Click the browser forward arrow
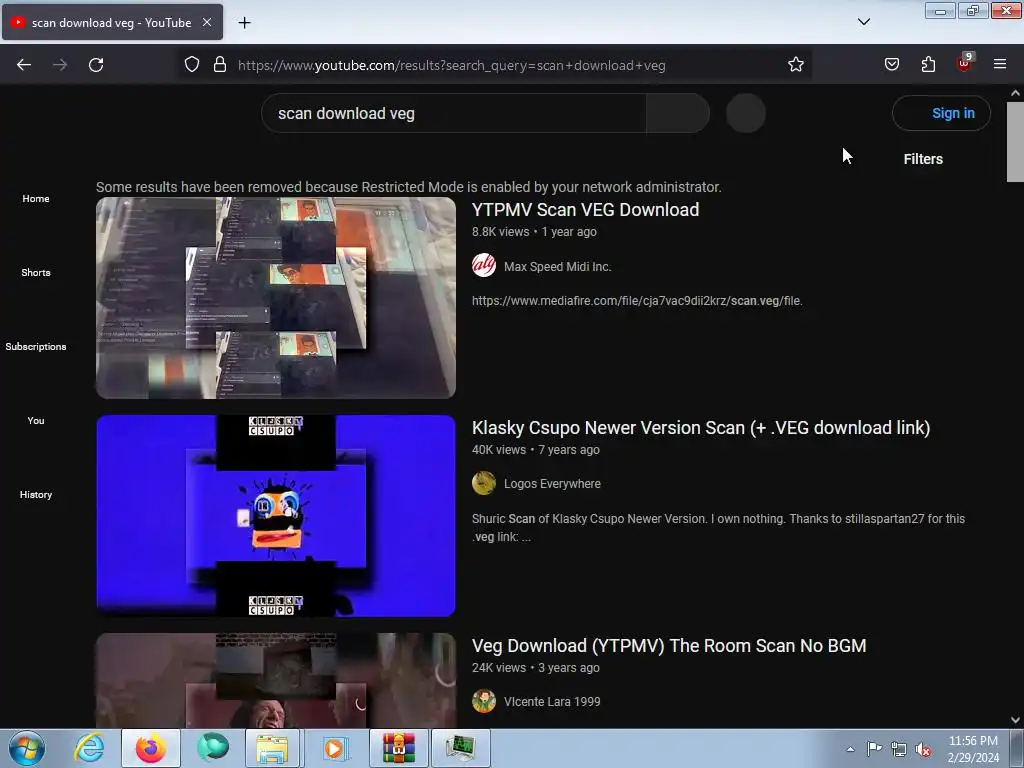This screenshot has height=768, width=1024. click(x=60, y=65)
